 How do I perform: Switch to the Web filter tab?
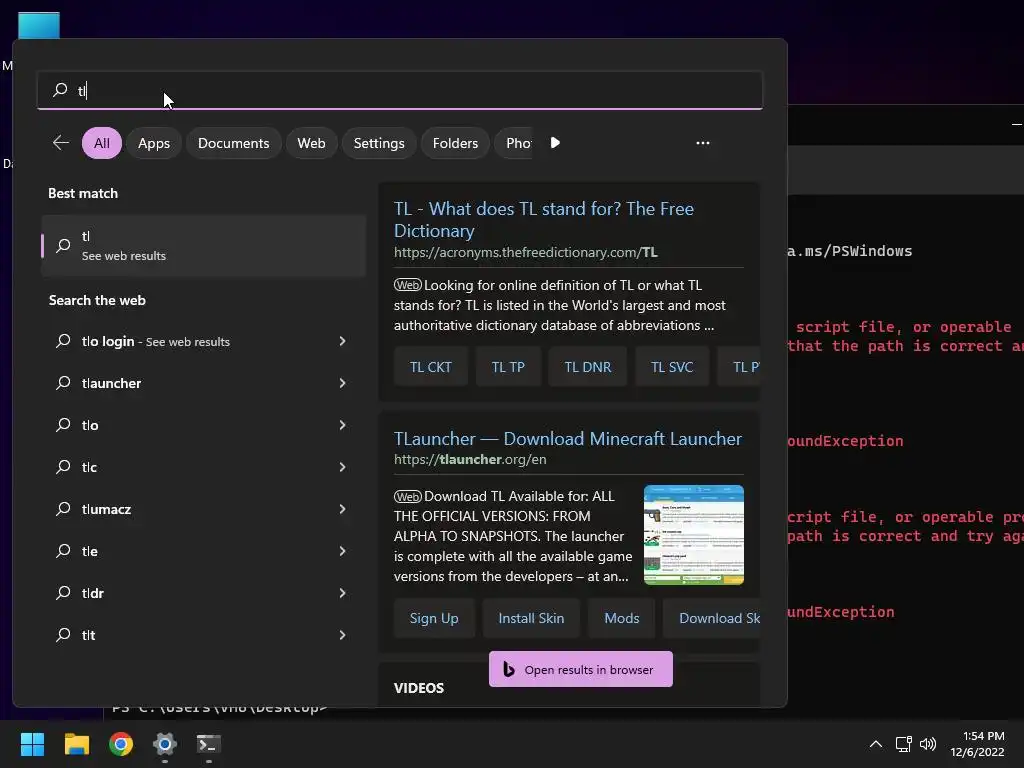[x=312, y=143]
